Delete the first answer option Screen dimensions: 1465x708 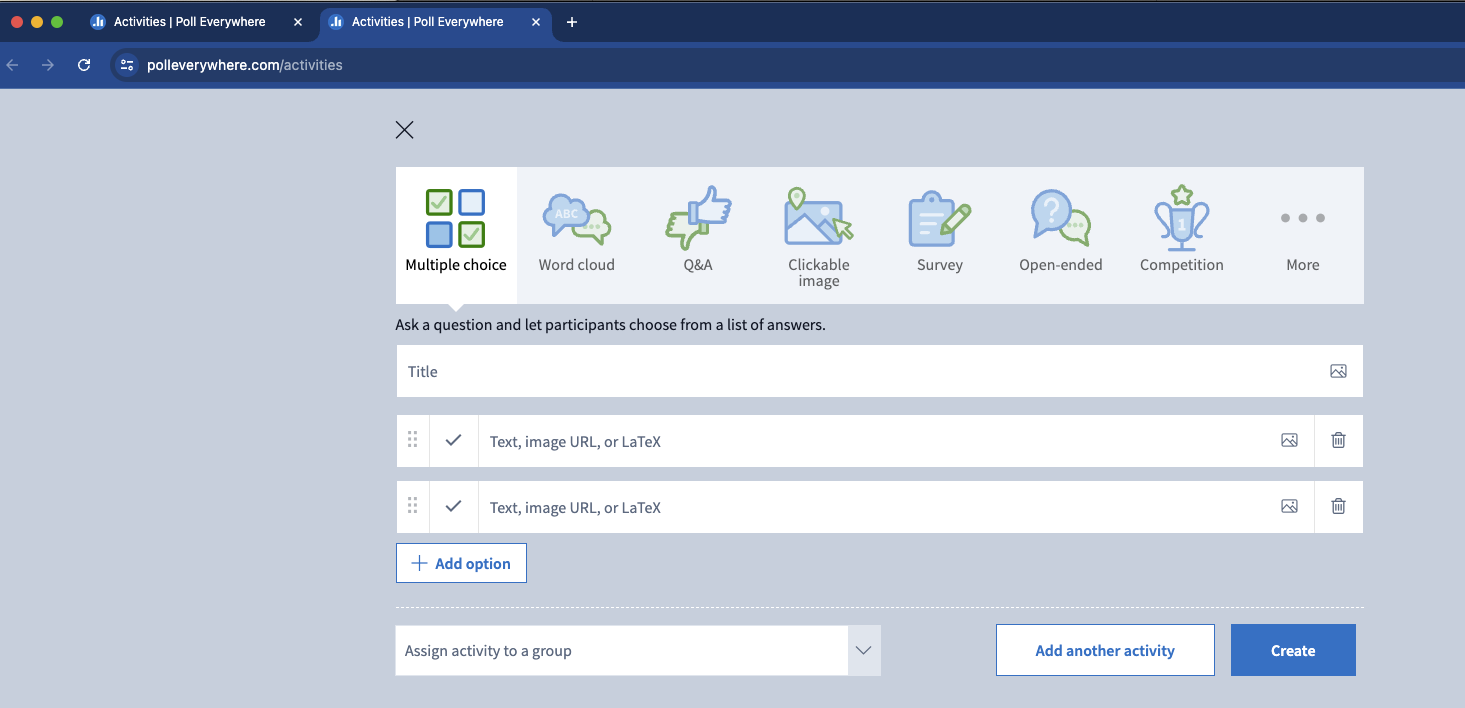1338,440
